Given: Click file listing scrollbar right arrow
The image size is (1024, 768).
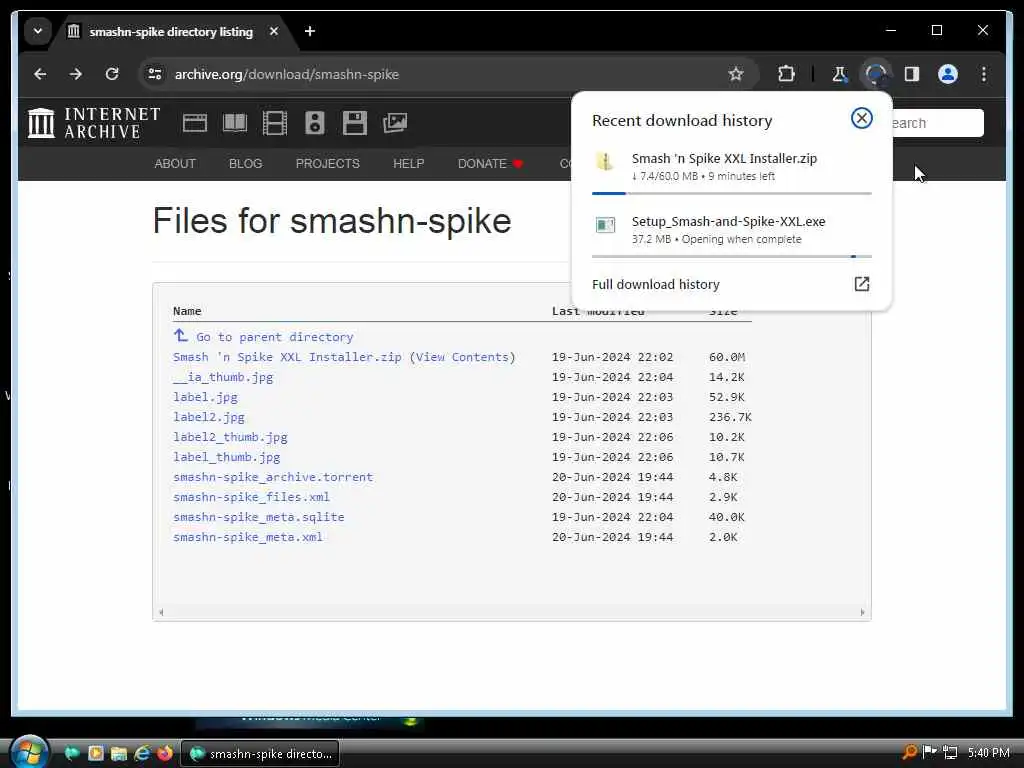Looking at the screenshot, I should pos(863,612).
